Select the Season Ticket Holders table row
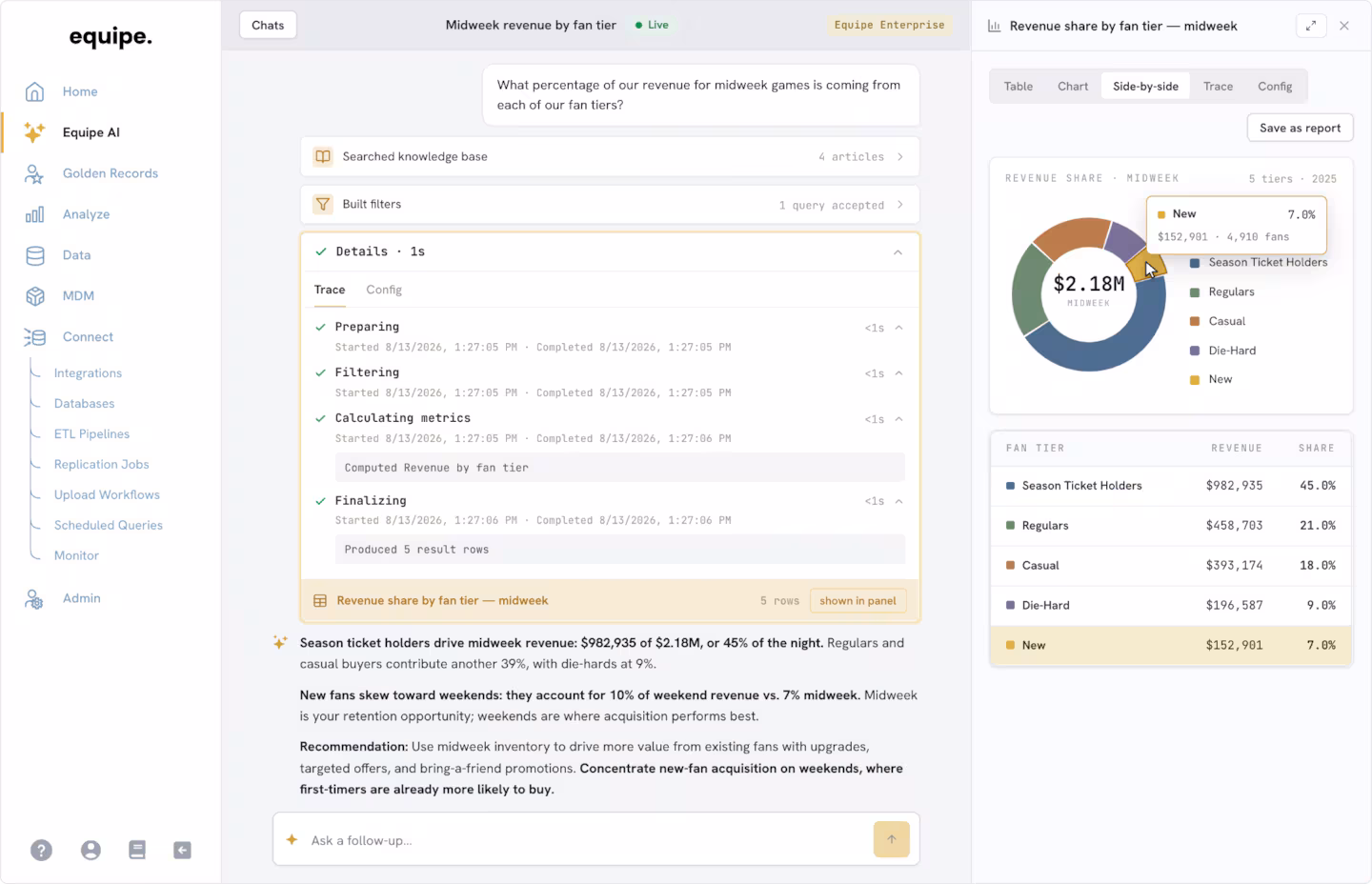Image resolution: width=1372 pixels, height=884 pixels. point(1171,486)
